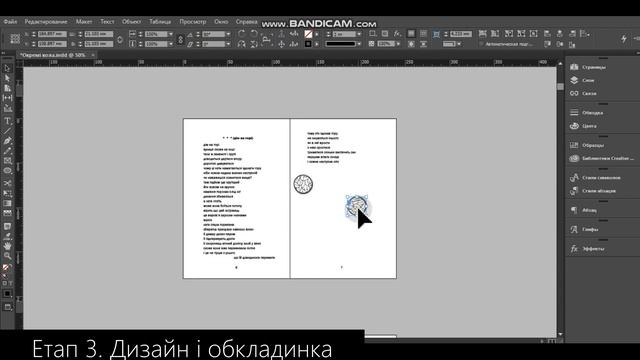
Task: Select the Selection tool arrow
Action: click(x=7, y=68)
